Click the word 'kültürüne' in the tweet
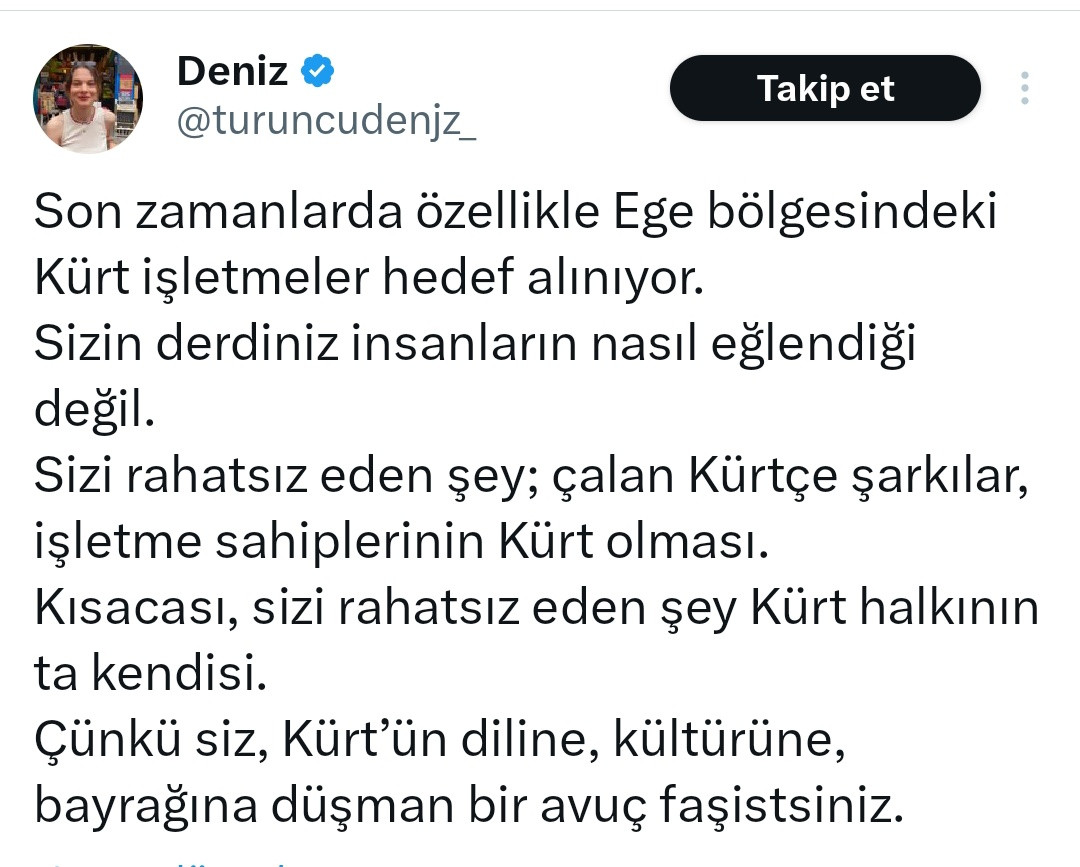This screenshot has width=1080, height=867. pyautogui.click(x=729, y=741)
